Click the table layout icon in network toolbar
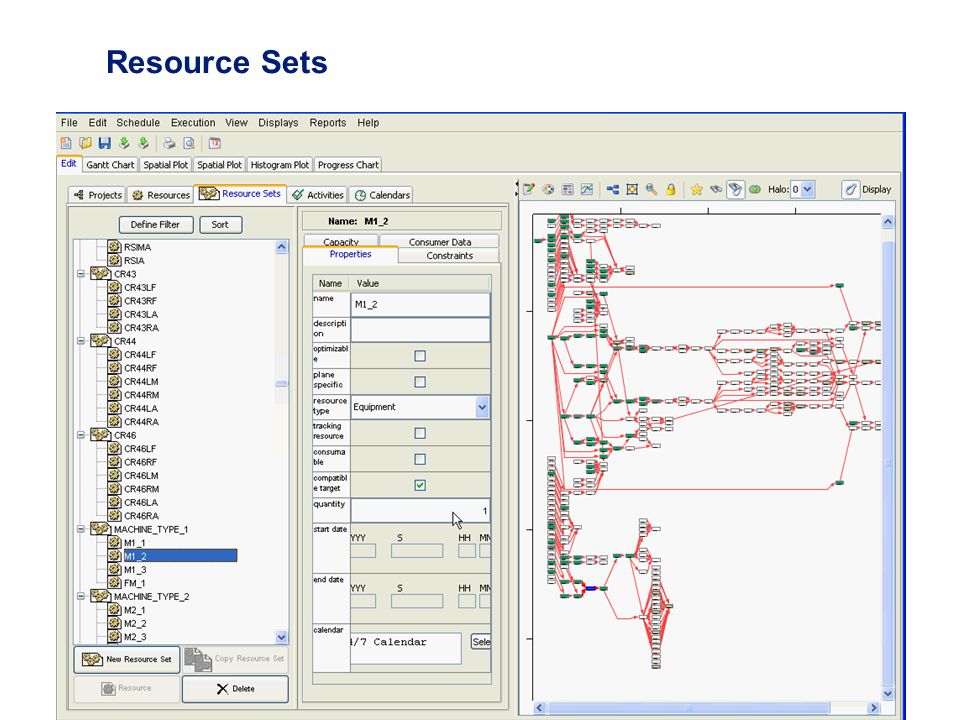 [568, 189]
